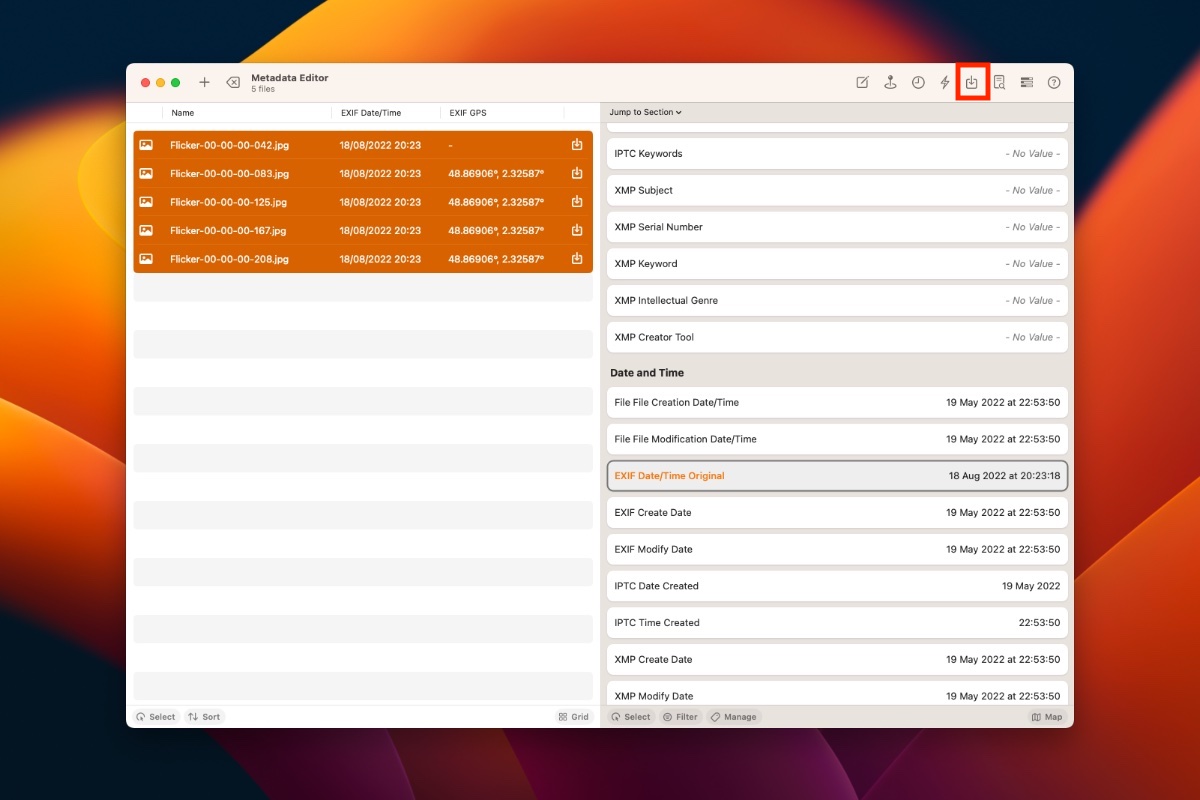Viewport: 1200px width, 800px height.
Task: Click the lightning bolt quick actions icon
Action: [945, 82]
